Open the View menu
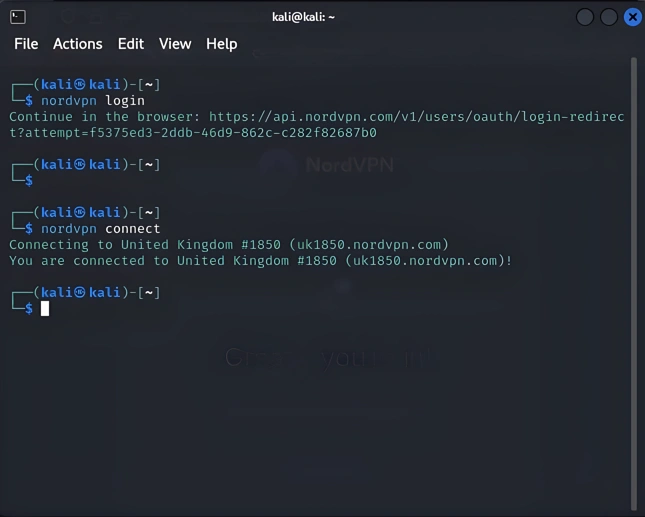This screenshot has height=517, width=645. pos(175,44)
